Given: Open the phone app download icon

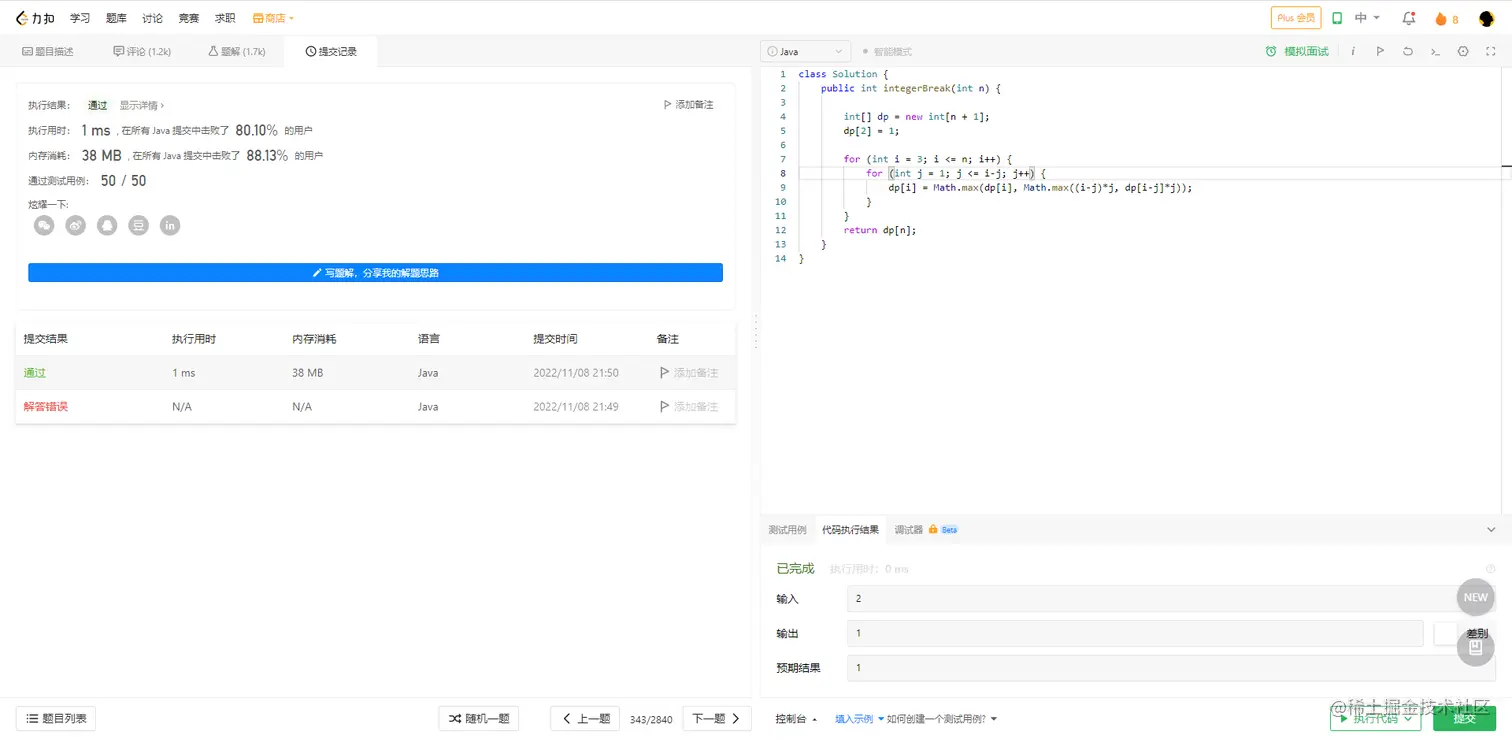Looking at the screenshot, I should pos(1337,18).
